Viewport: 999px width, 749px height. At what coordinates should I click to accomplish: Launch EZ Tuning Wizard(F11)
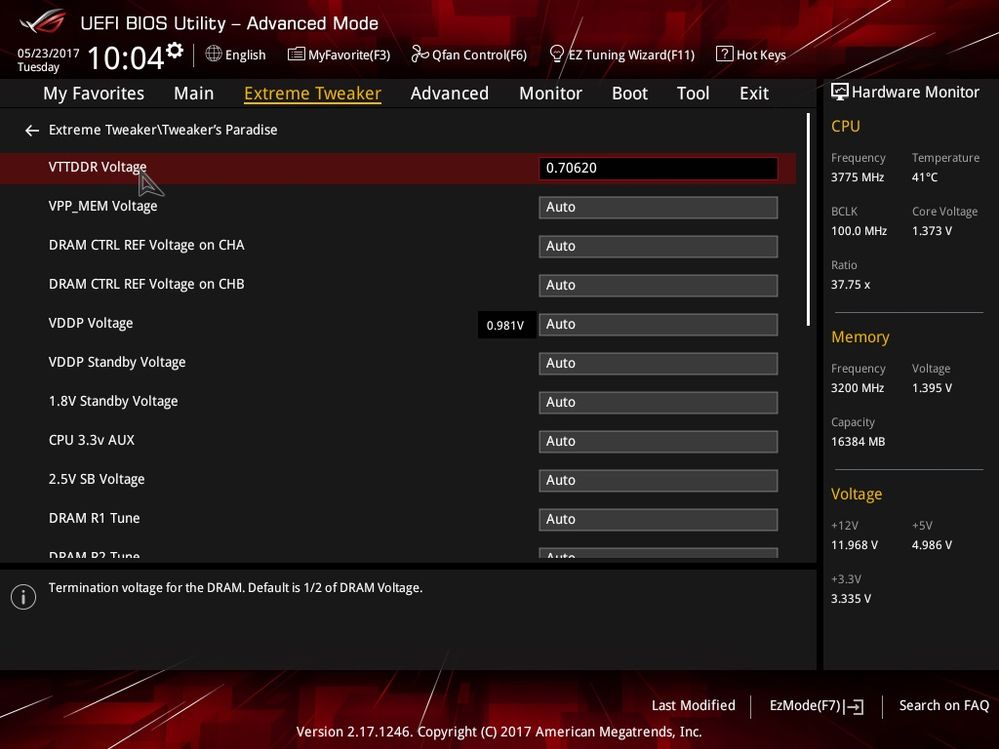(x=622, y=55)
